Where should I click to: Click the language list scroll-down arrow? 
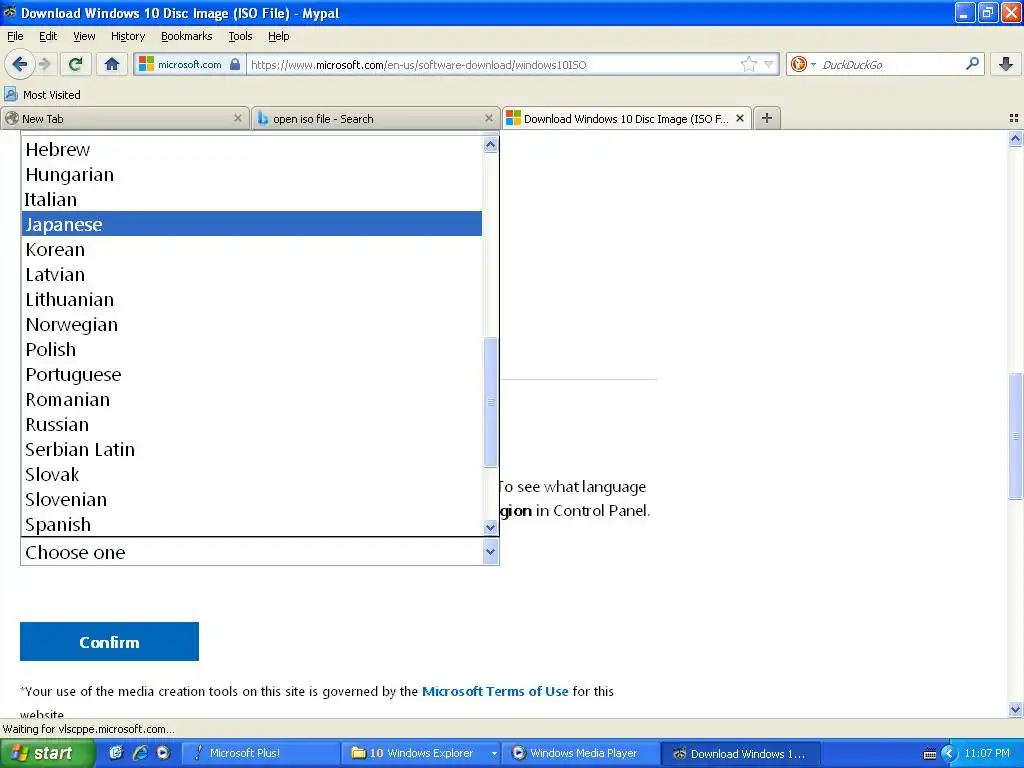pos(490,527)
